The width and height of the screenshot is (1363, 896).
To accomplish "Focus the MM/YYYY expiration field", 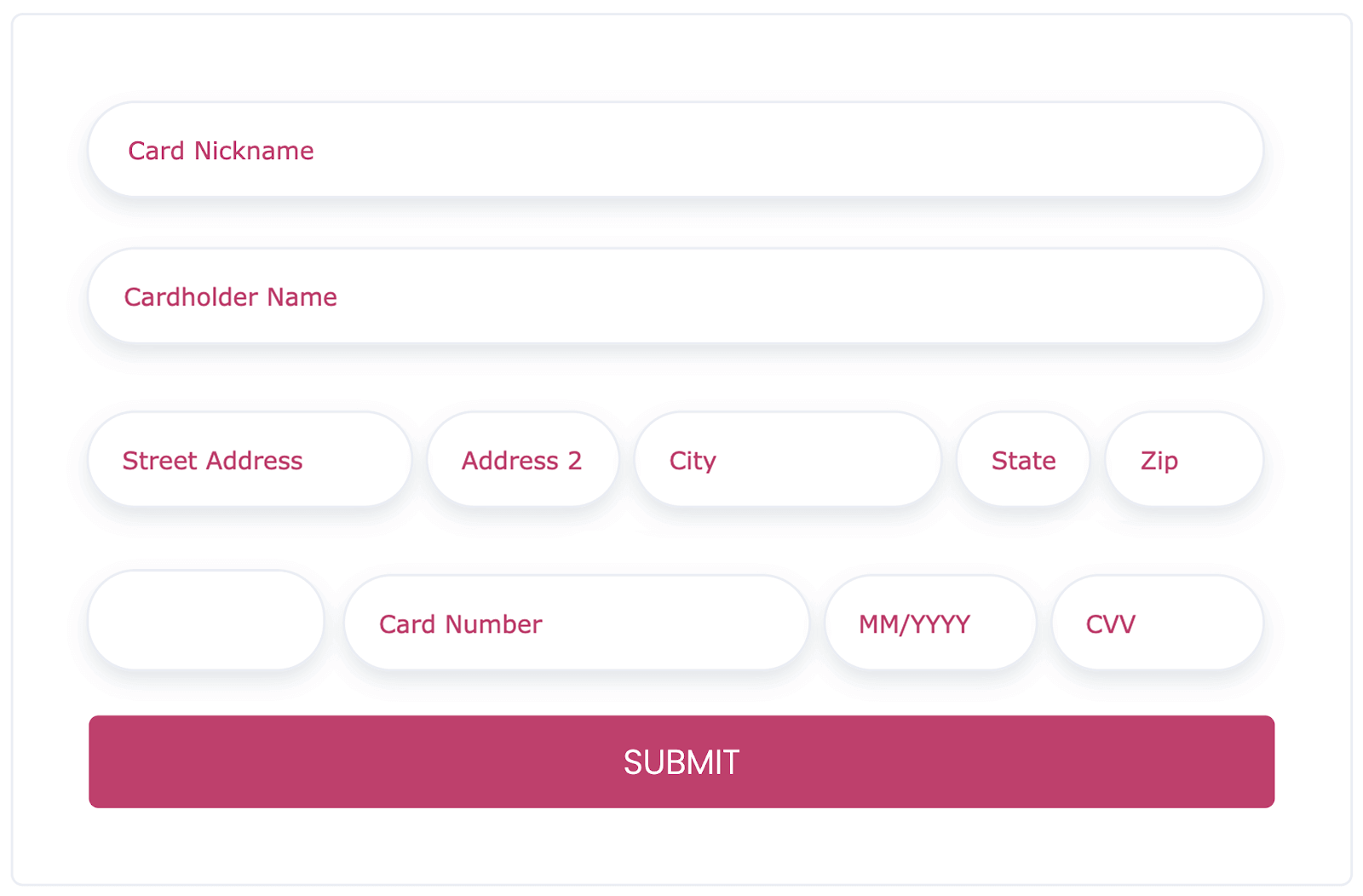I will coord(930,623).
